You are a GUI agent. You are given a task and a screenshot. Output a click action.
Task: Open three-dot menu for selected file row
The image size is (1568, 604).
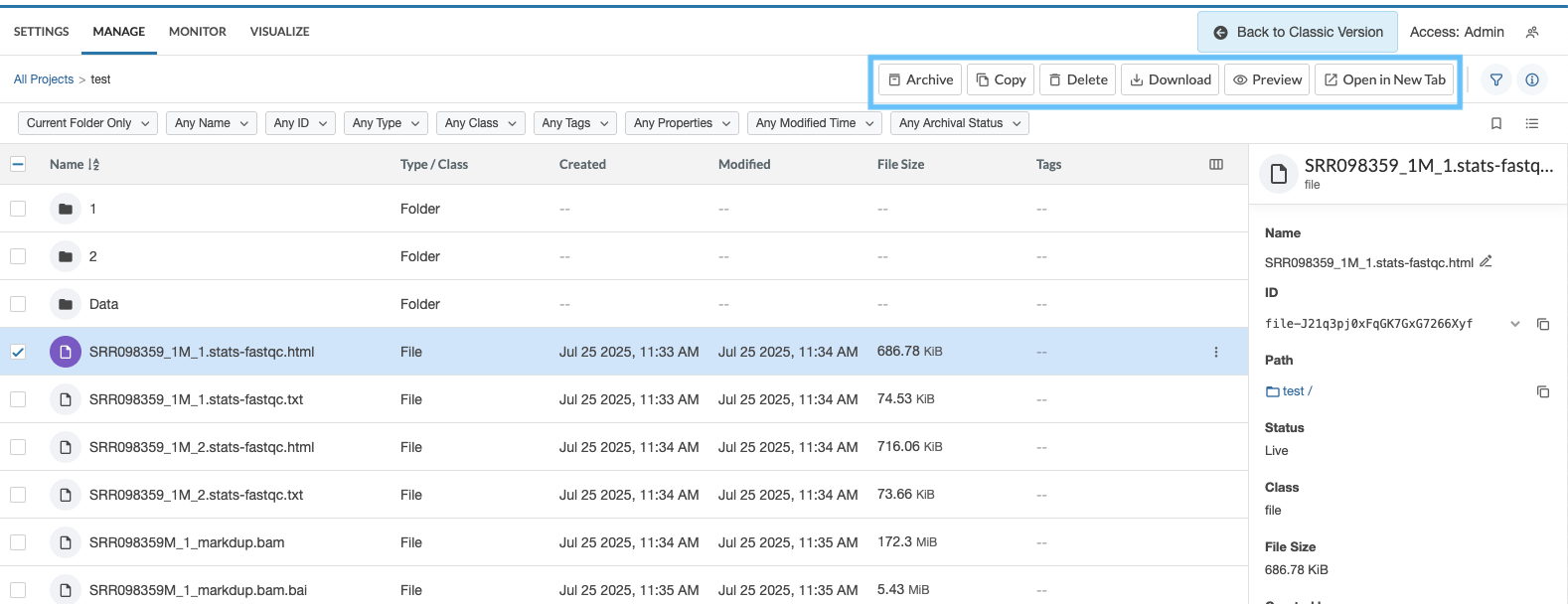click(x=1215, y=352)
